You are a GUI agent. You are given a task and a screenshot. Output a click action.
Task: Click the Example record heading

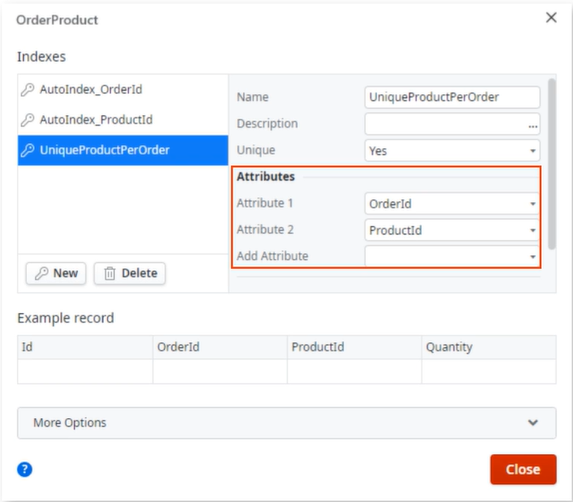tap(66, 318)
